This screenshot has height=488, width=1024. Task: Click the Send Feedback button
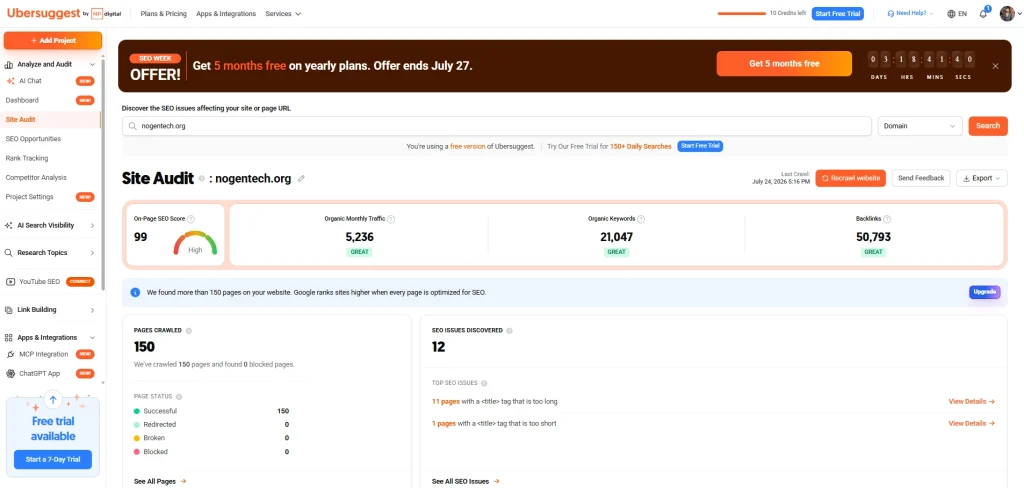(921, 178)
